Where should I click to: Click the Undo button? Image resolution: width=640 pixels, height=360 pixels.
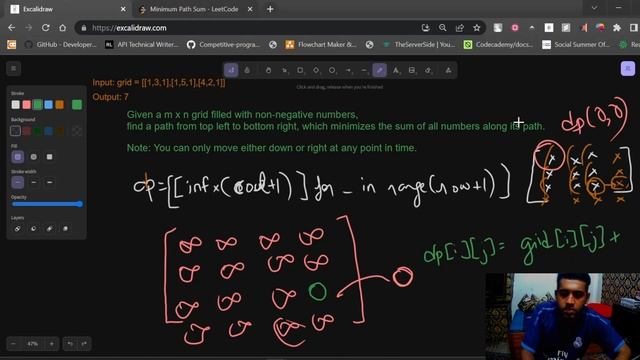click(x=70, y=344)
